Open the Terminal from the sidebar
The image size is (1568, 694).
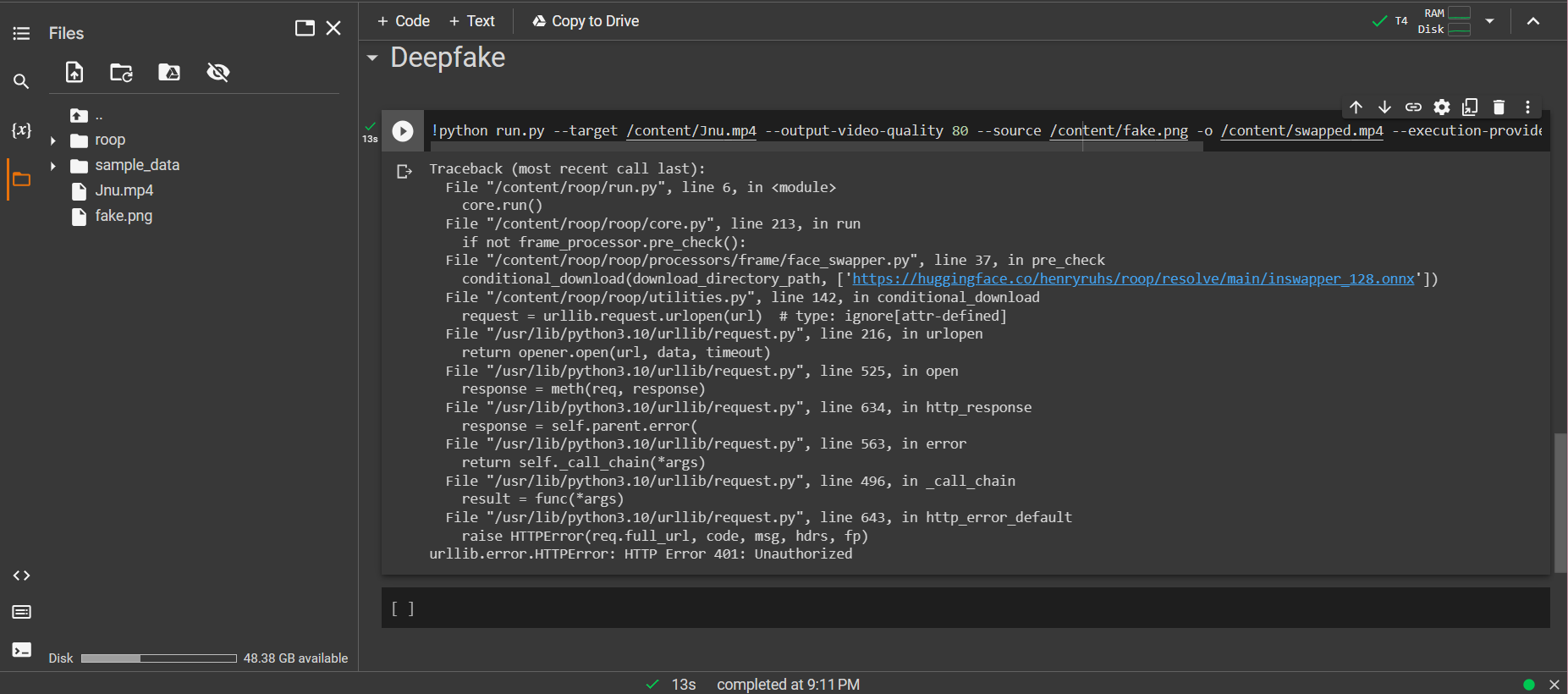(21, 650)
